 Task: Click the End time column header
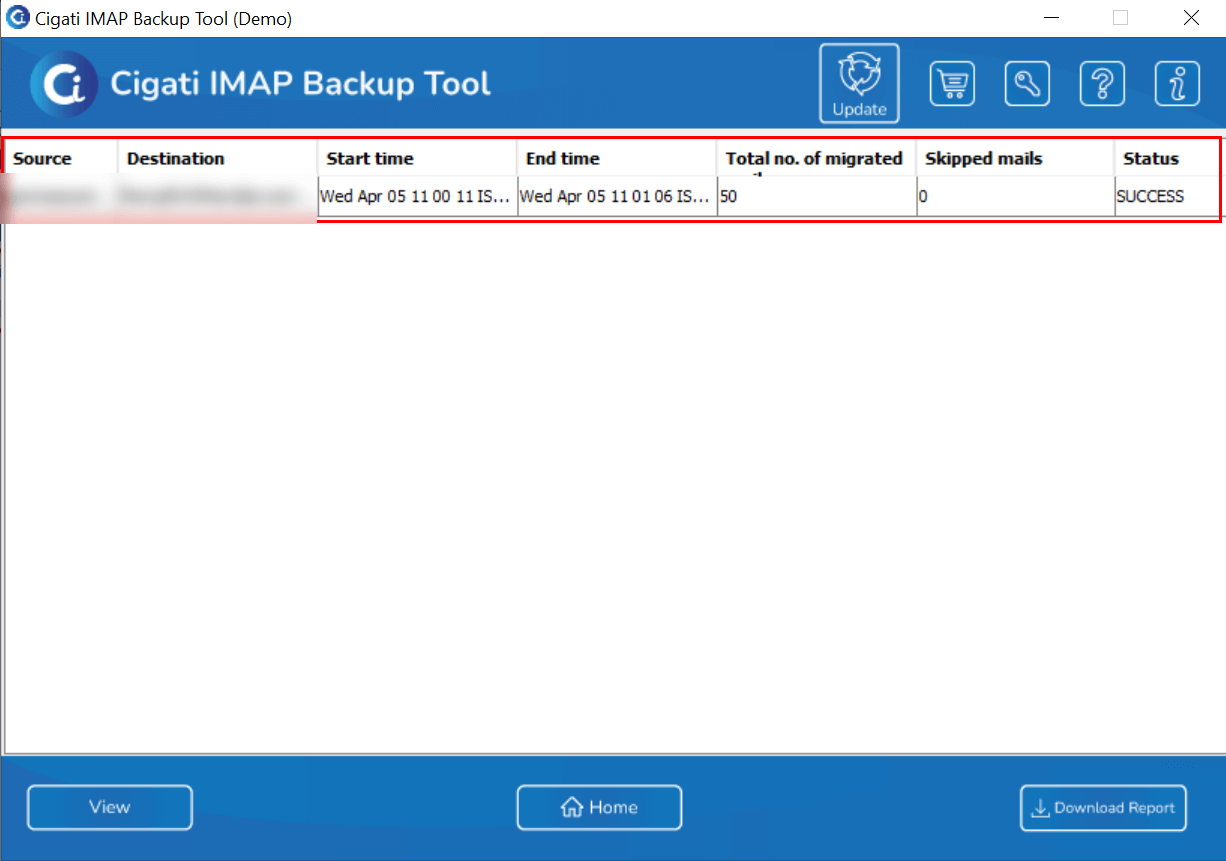[x=617, y=158]
